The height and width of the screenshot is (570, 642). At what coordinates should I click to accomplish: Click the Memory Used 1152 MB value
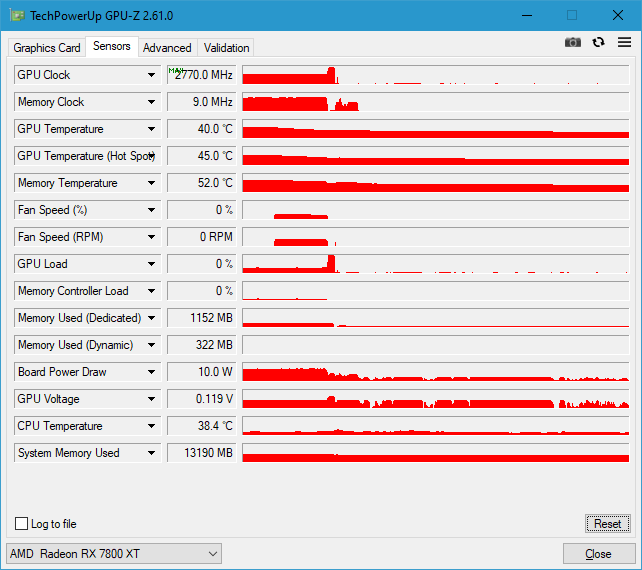click(x=202, y=318)
